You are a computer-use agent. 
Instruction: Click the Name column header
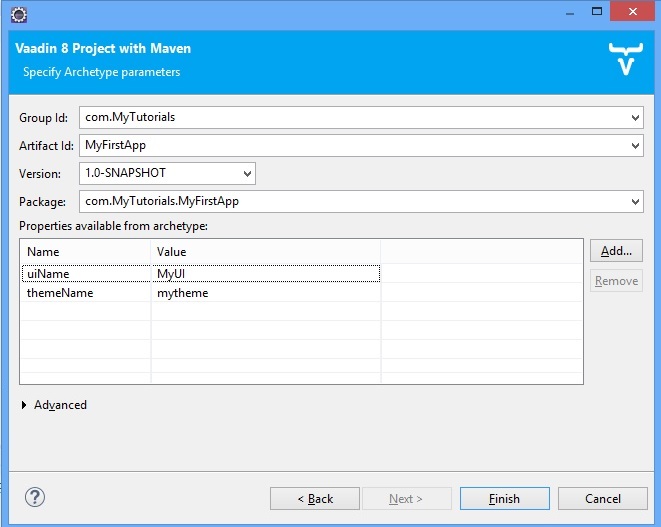click(86, 252)
